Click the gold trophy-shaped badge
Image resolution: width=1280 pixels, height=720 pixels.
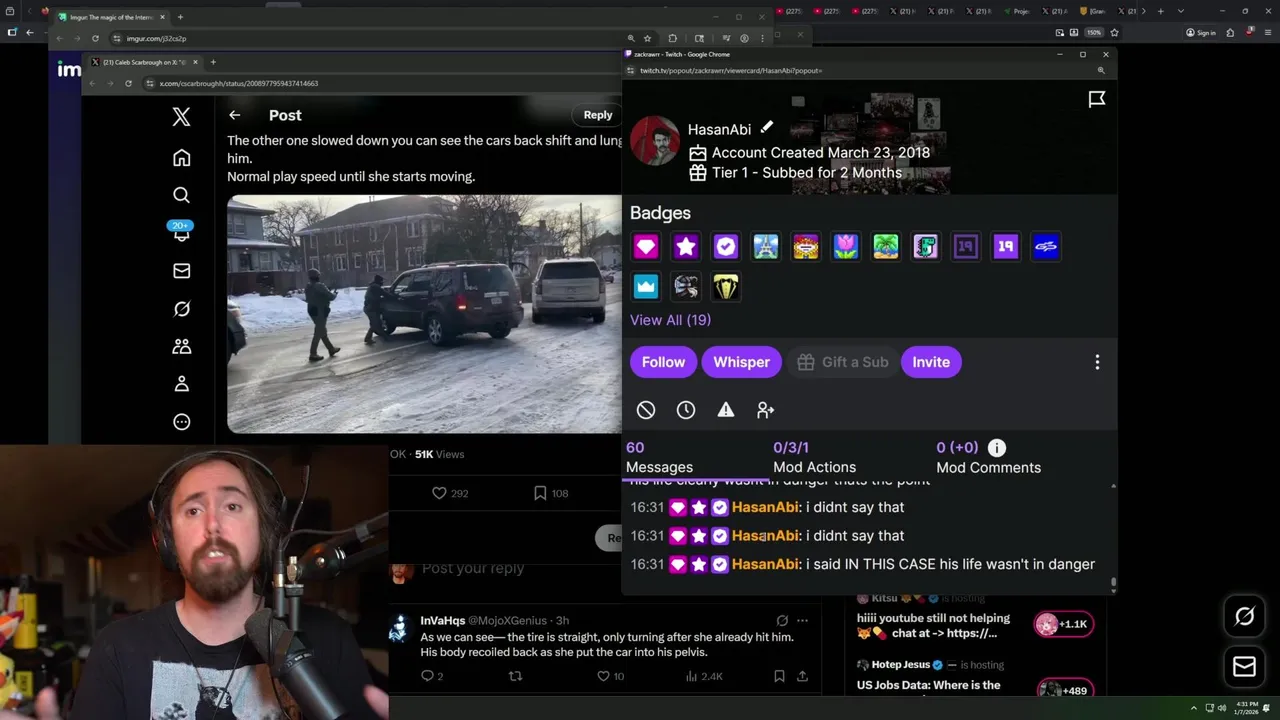click(726, 287)
